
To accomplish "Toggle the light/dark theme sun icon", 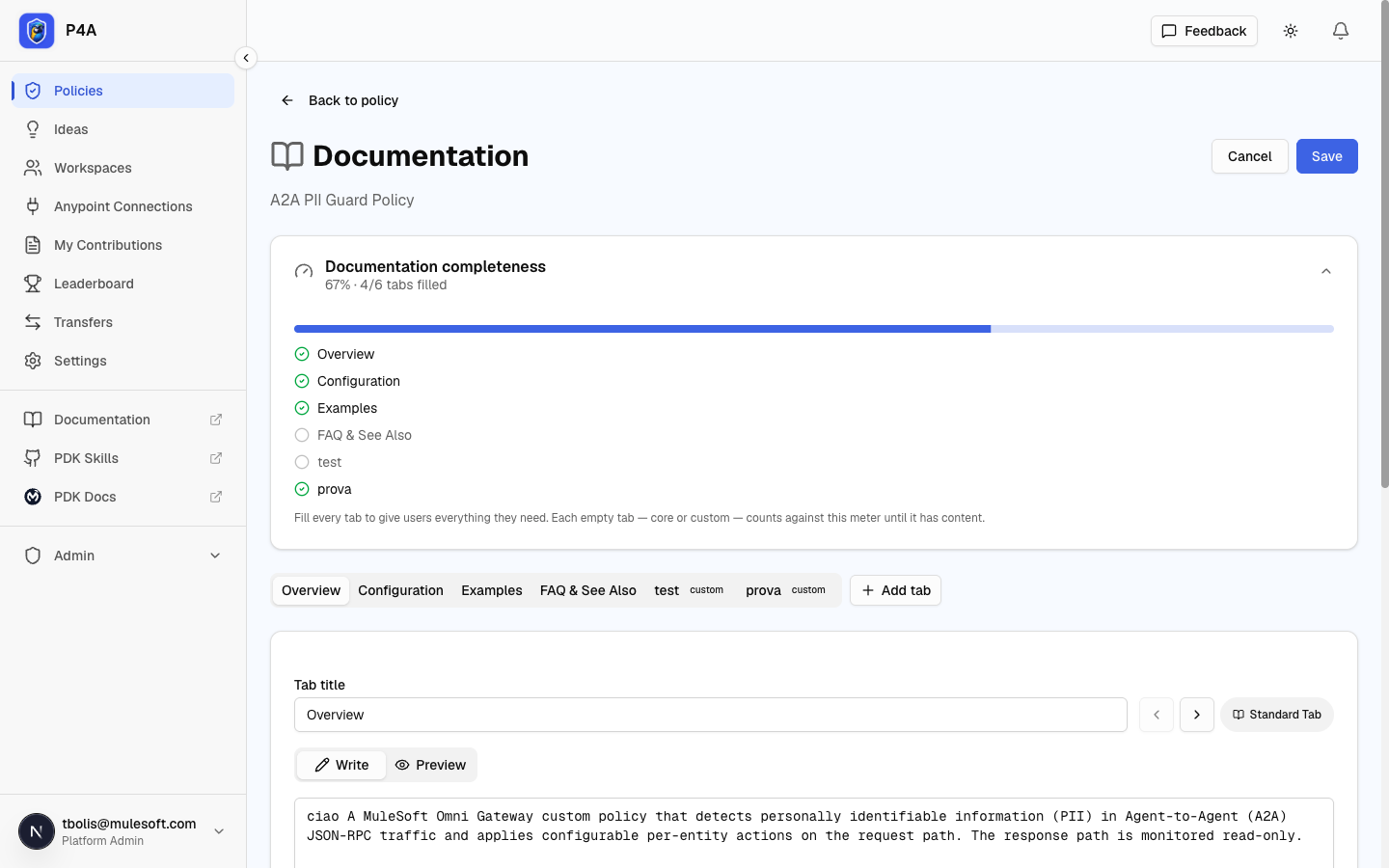I will (1291, 31).
